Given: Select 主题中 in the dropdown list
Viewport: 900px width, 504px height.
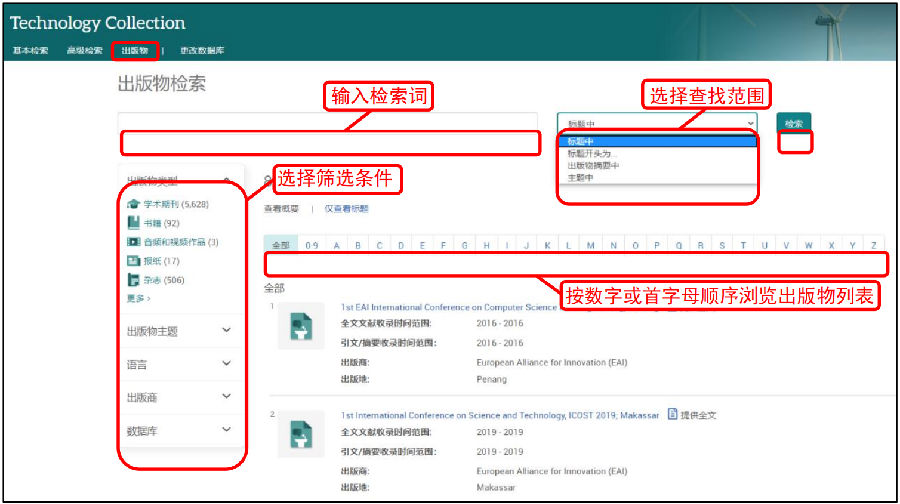Looking at the screenshot, I should click(x=581, y=178).
